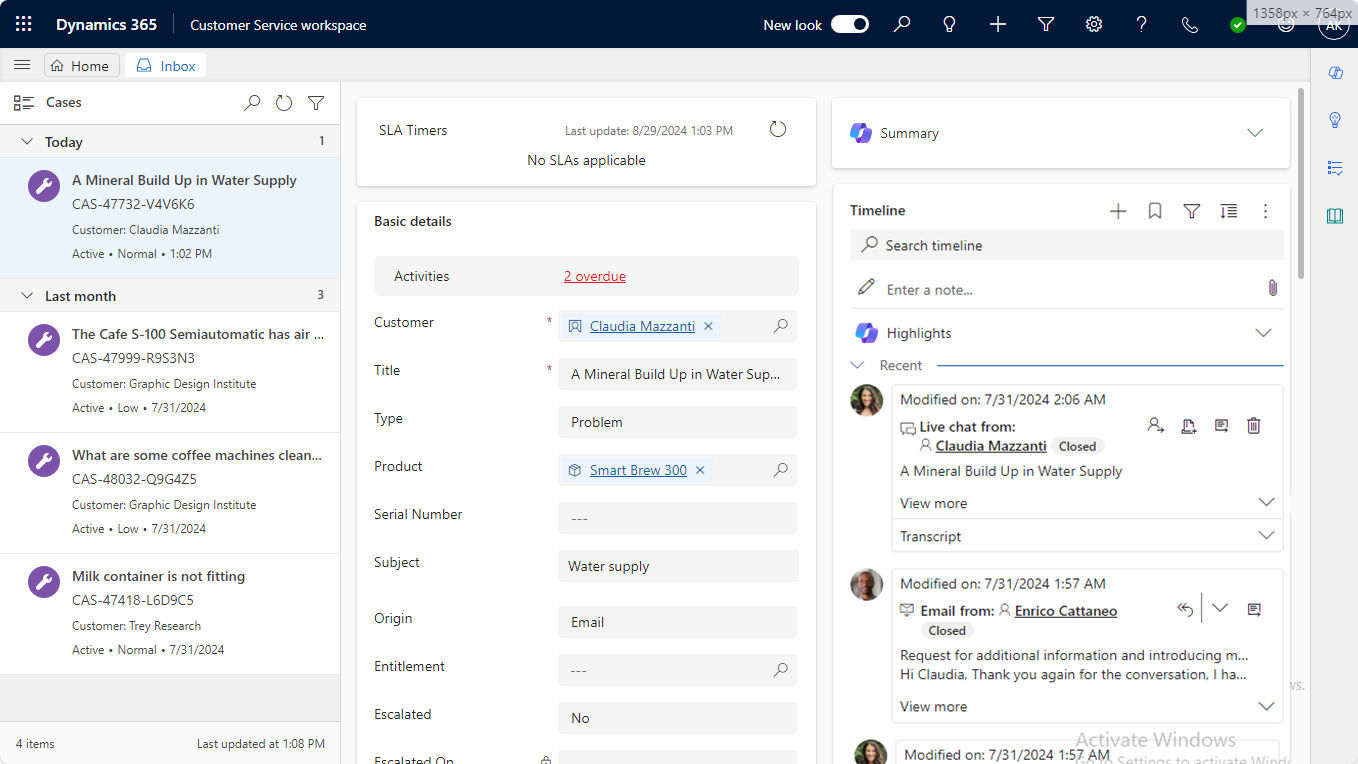Screen dimensions: 1358x764
Task: Add a new timeline record with plus icon
Action: pyautogui.click(x=1118, y=211)
